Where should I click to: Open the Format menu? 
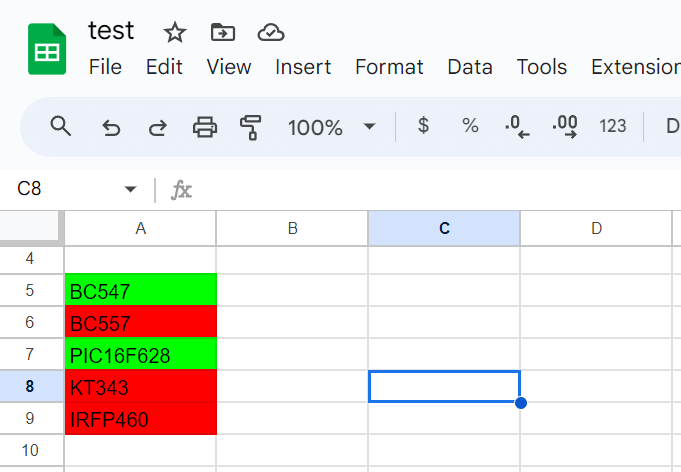389,67
